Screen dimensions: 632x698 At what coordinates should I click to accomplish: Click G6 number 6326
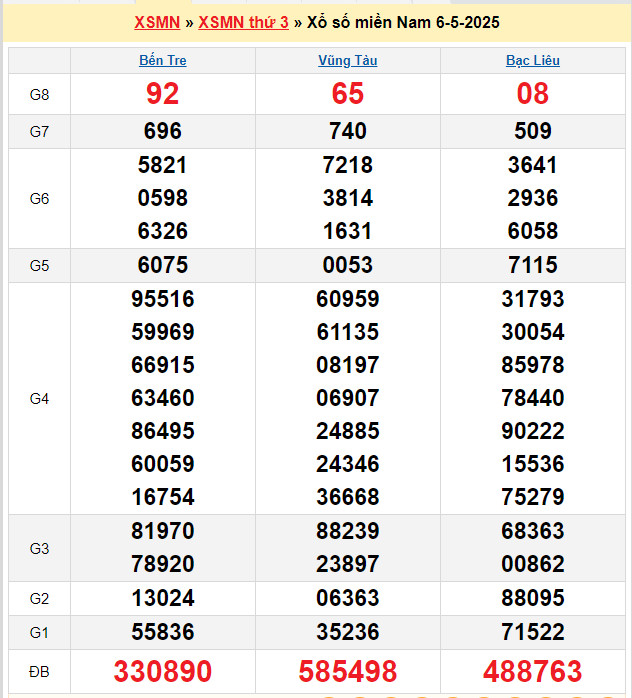(163, 231)
